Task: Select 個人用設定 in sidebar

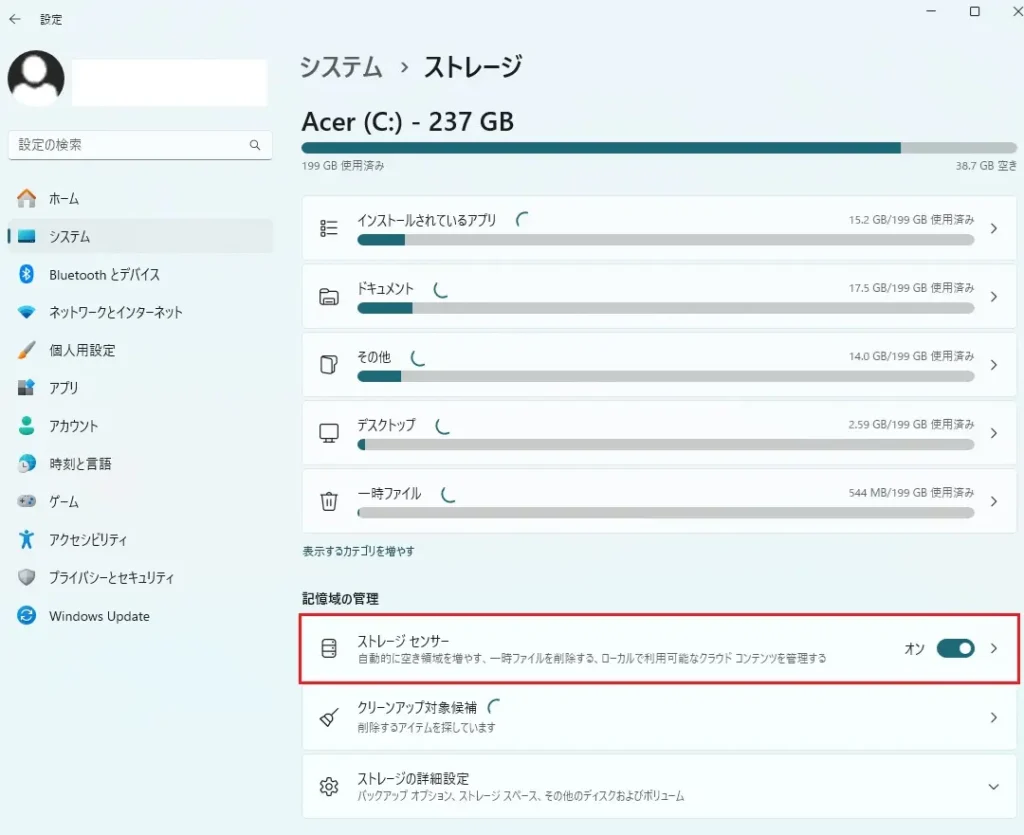Action: click(140, 350)
